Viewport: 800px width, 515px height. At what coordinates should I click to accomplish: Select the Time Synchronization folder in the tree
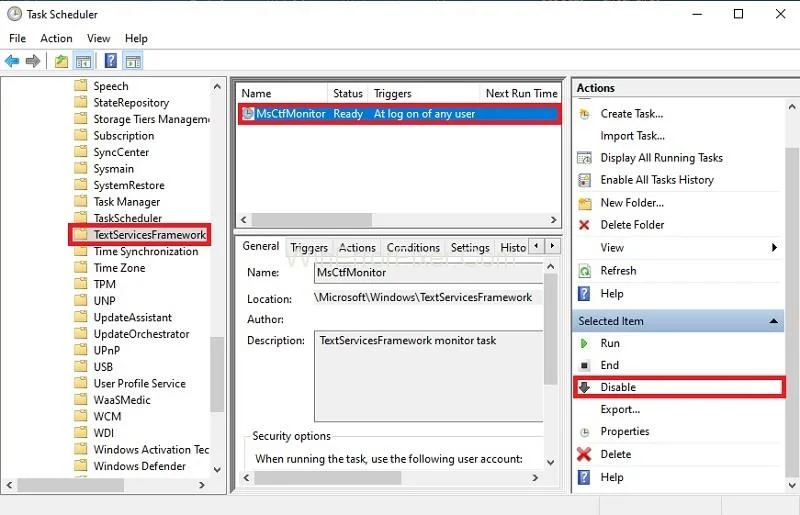point(145,251)
